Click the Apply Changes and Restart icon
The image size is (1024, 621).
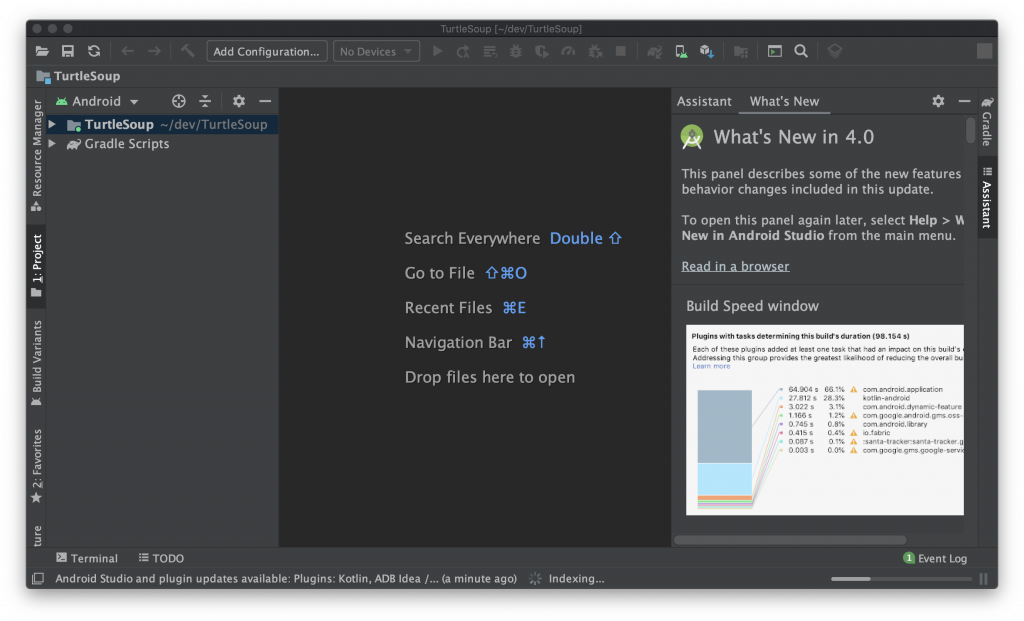pos(463,51)
